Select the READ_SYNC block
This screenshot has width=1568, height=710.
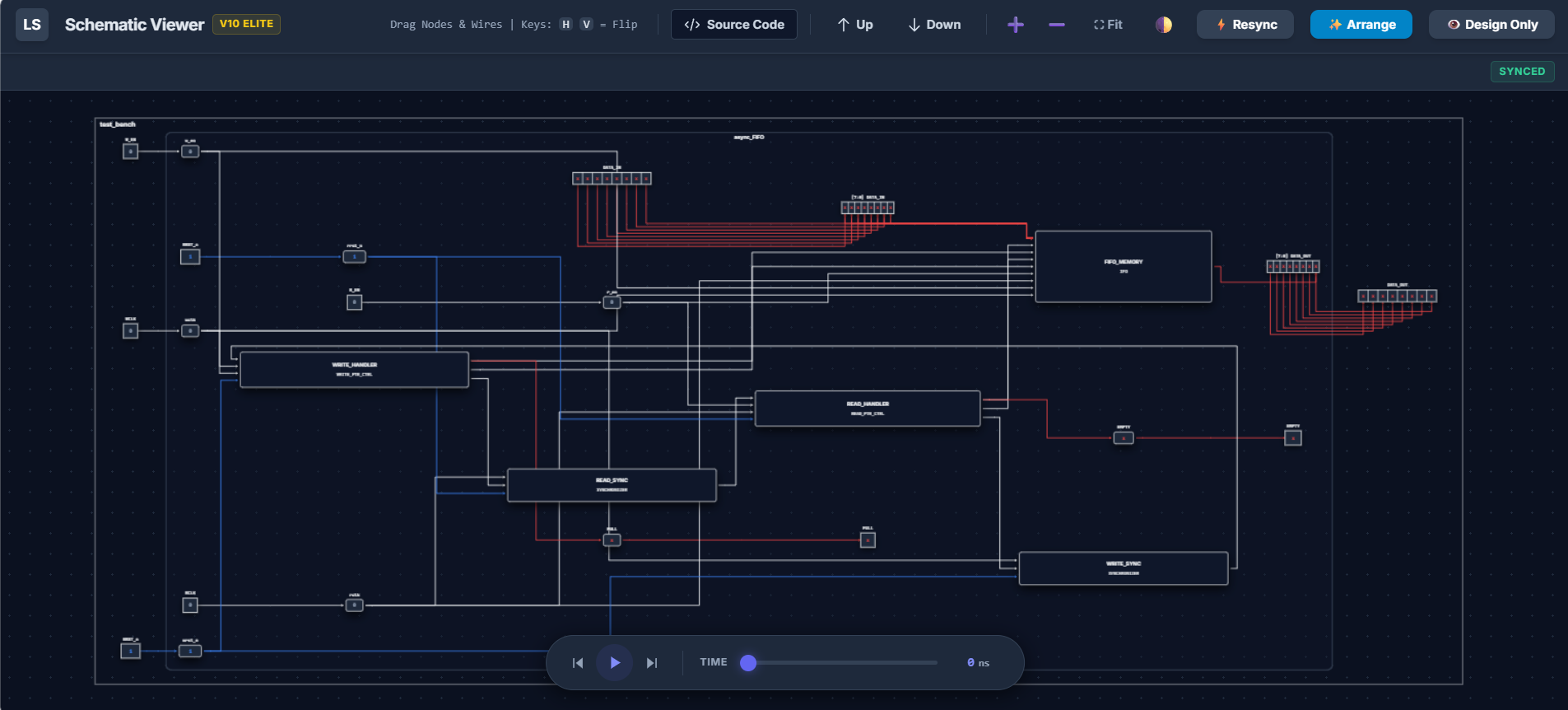(x=612, y=485)
